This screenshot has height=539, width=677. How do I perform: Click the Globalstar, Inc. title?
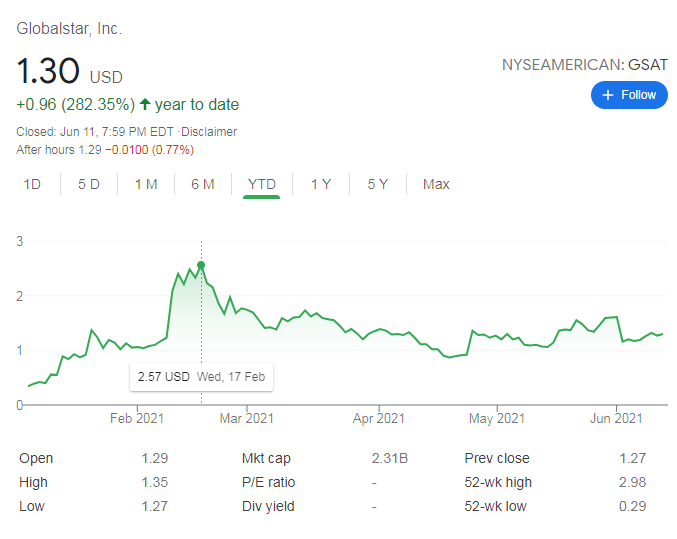[x=69, y=29]
